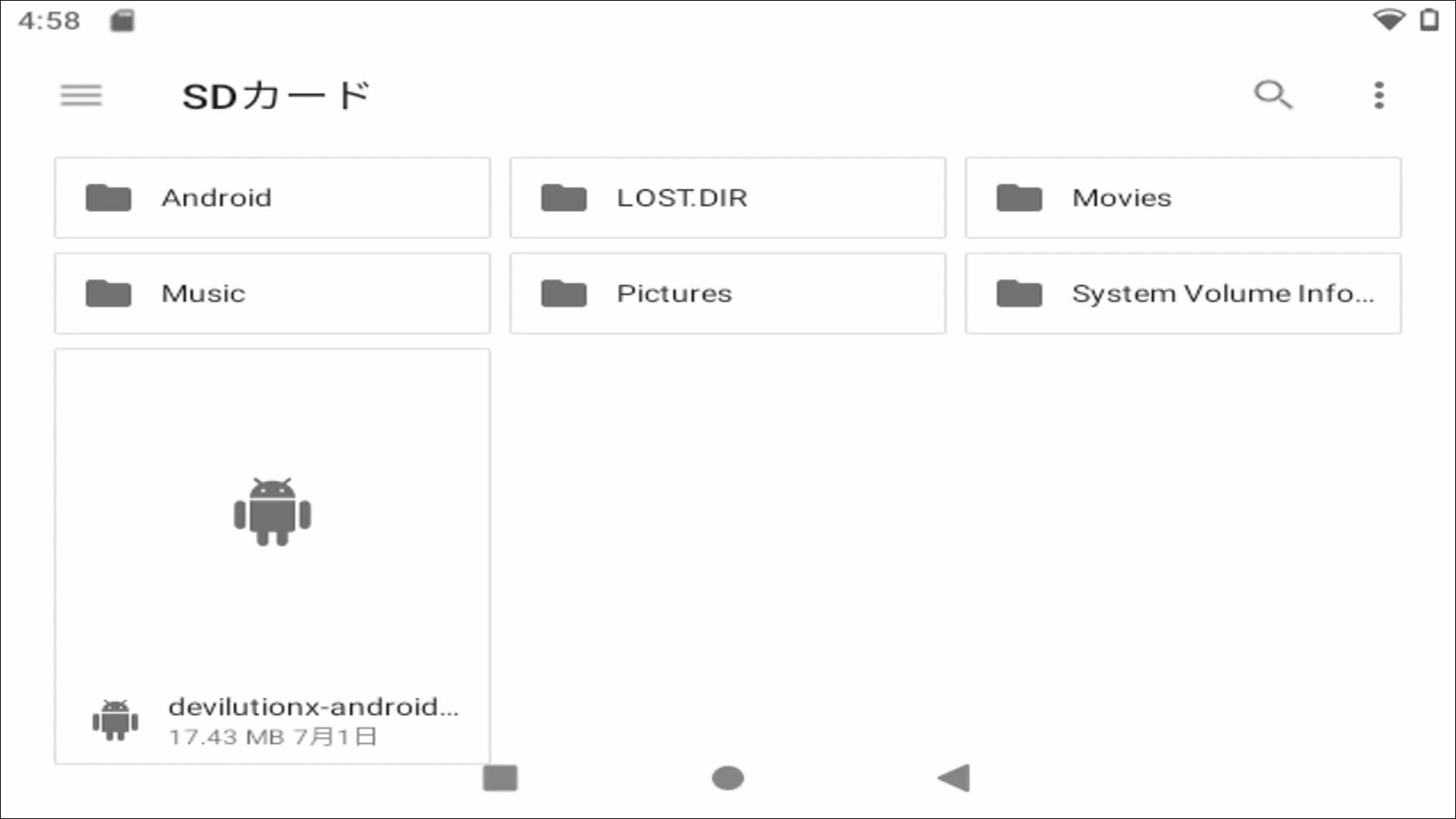Click the Music folder icon
Viewport: 1456px width, 819px height.
pos(108,293)
